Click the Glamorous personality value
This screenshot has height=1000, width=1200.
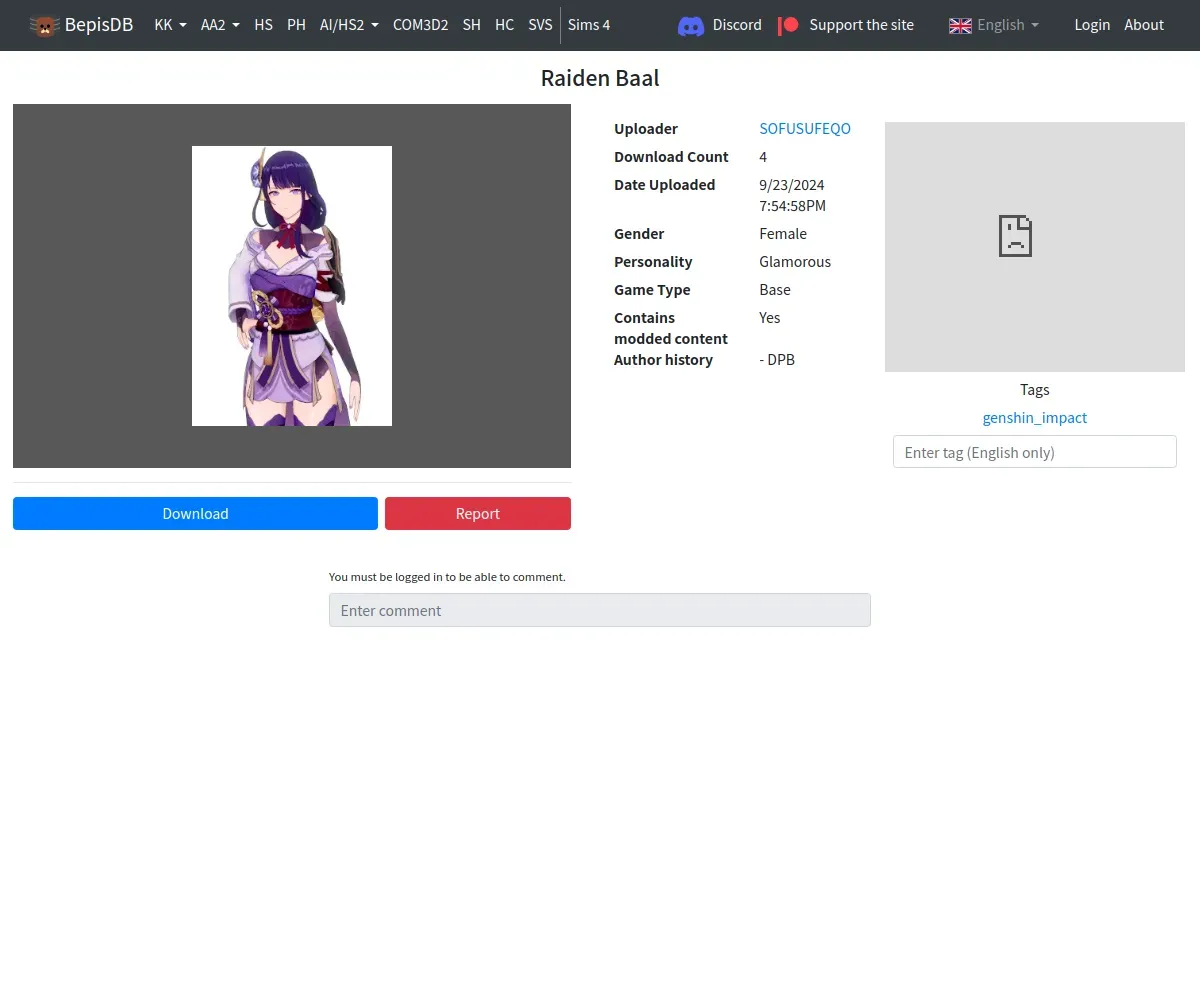point(795,262)
